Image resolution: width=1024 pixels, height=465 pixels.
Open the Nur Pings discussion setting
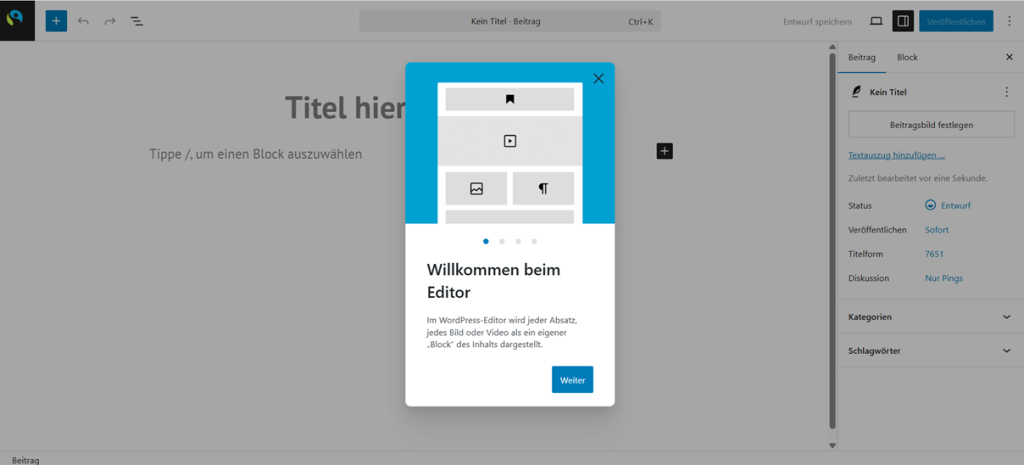pyautogui.click(x=944, y=278)
